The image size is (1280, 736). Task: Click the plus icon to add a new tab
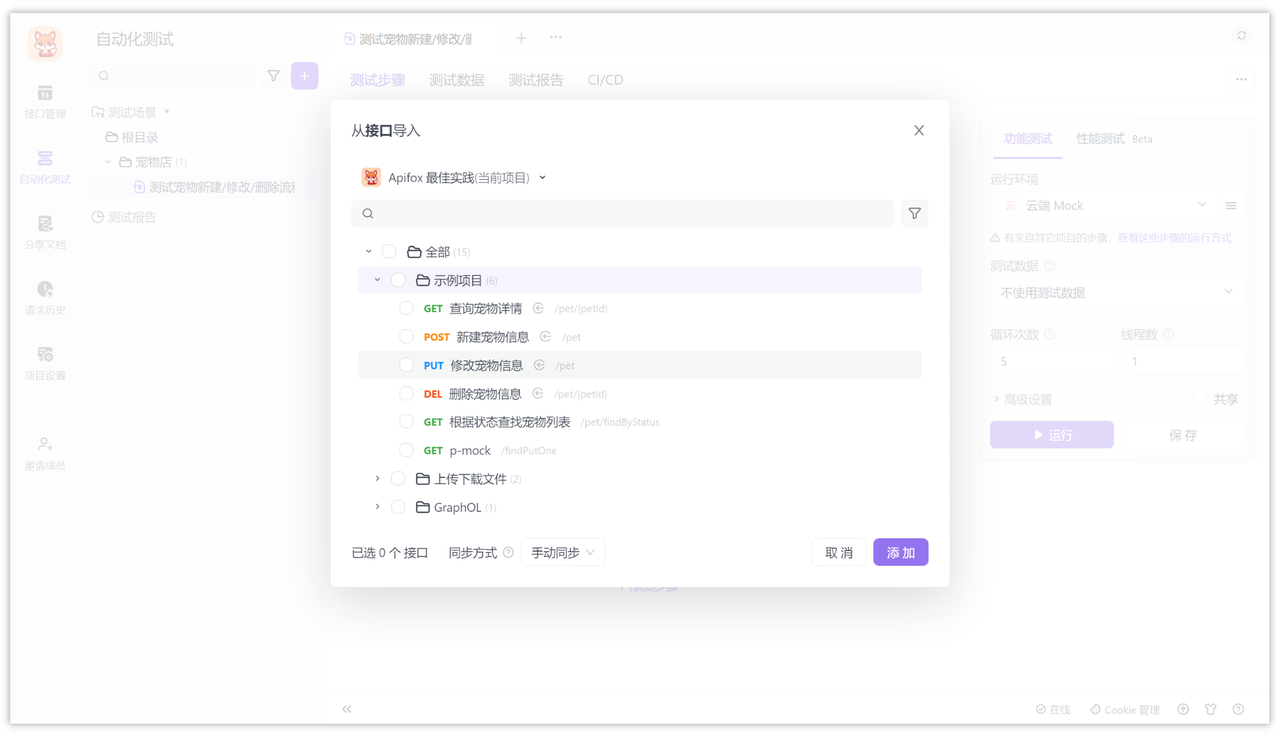pyautogui.click(x=521, y=38)
